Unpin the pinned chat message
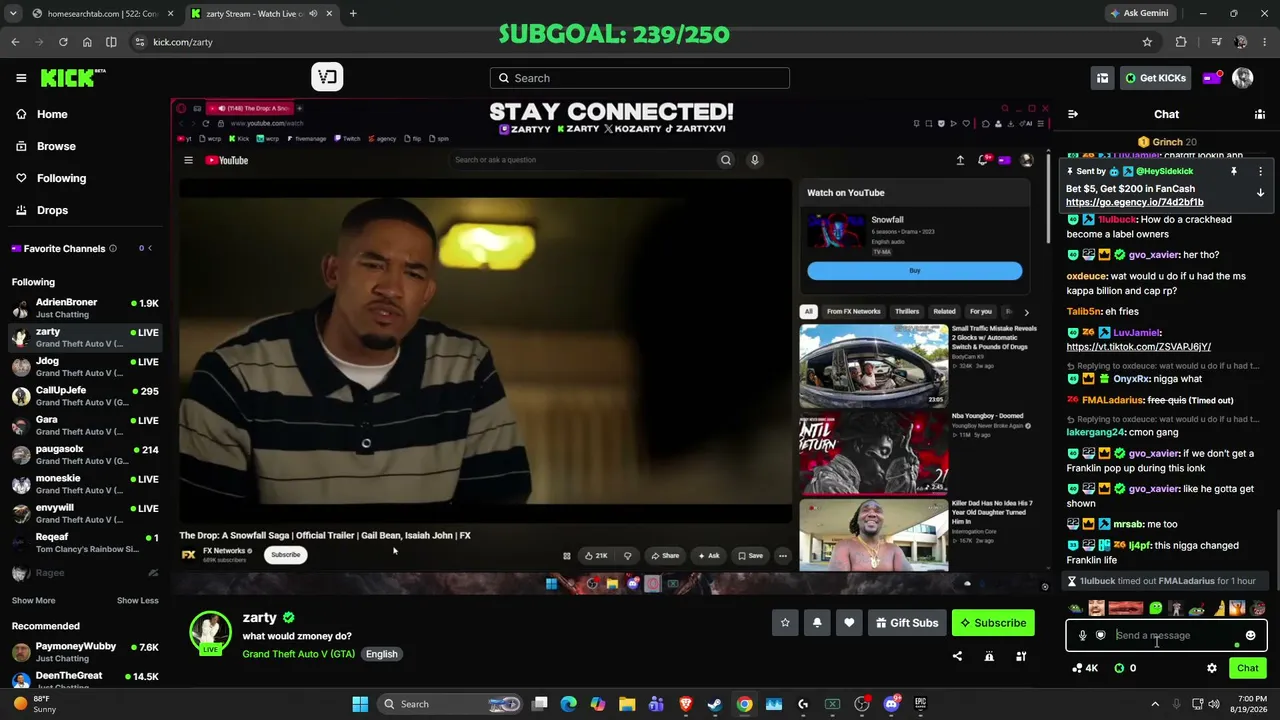Image resolution: width=1280 pixels, height=720 pixels. (x=1234, y=171)
